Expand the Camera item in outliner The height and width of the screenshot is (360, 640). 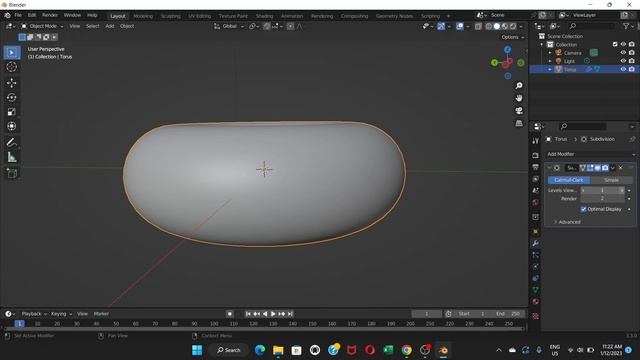tap(550, 53)
